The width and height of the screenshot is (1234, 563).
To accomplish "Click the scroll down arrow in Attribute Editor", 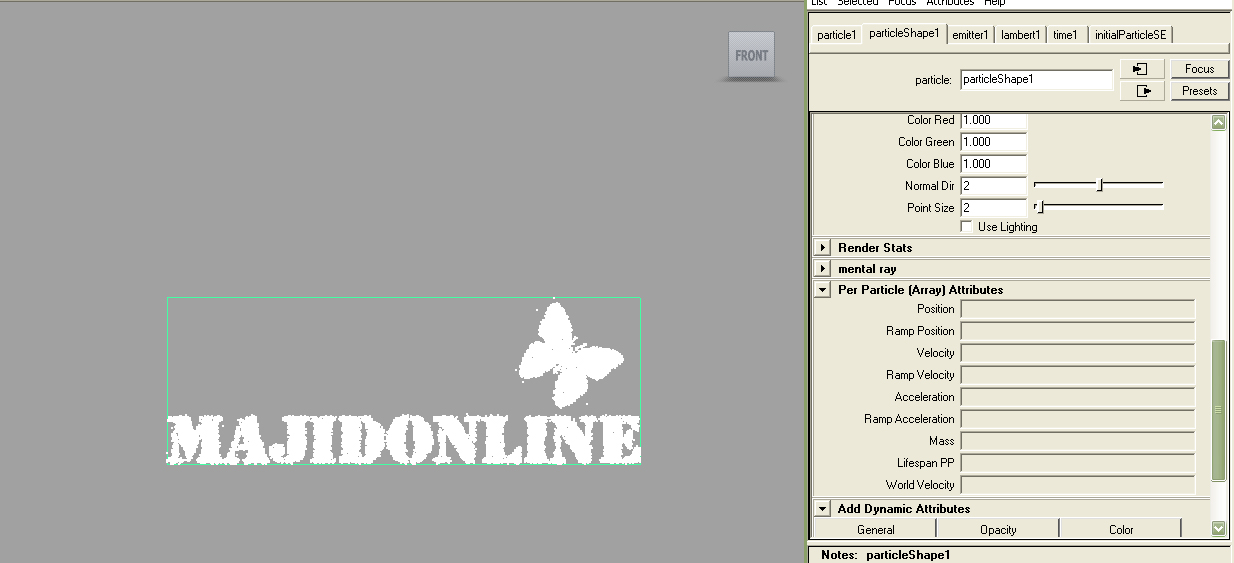I will coord(1218,528).
